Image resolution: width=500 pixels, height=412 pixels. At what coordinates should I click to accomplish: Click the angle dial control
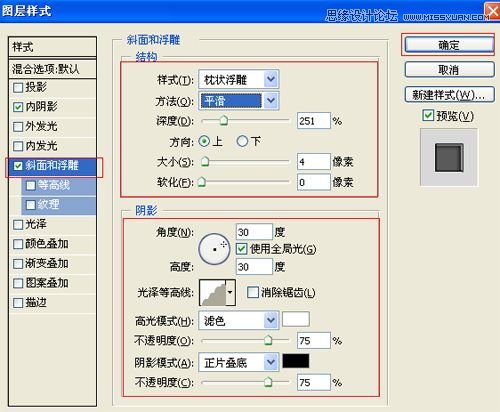(214, 249)
